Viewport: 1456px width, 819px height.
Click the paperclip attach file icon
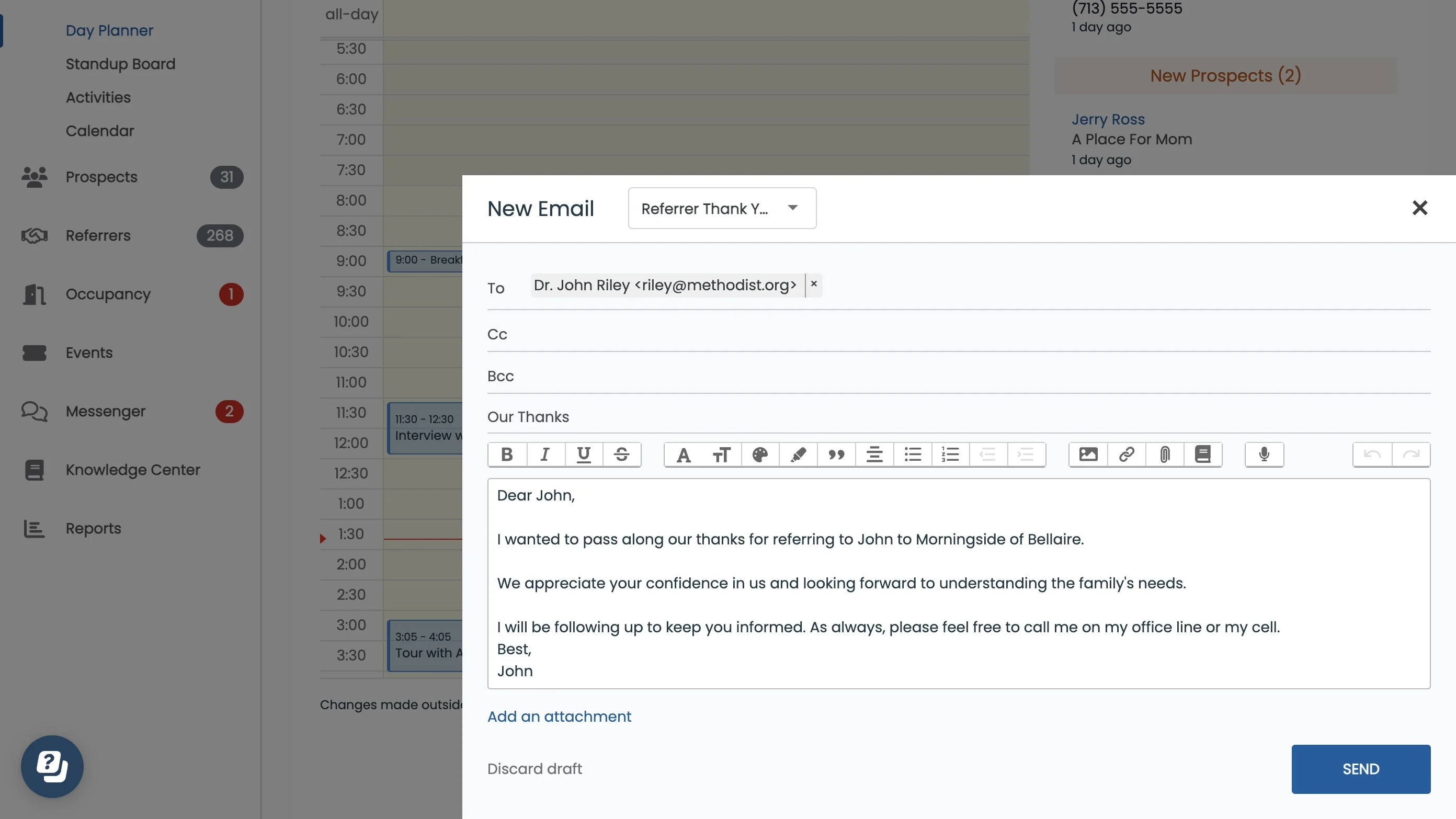coord(1164,454)
